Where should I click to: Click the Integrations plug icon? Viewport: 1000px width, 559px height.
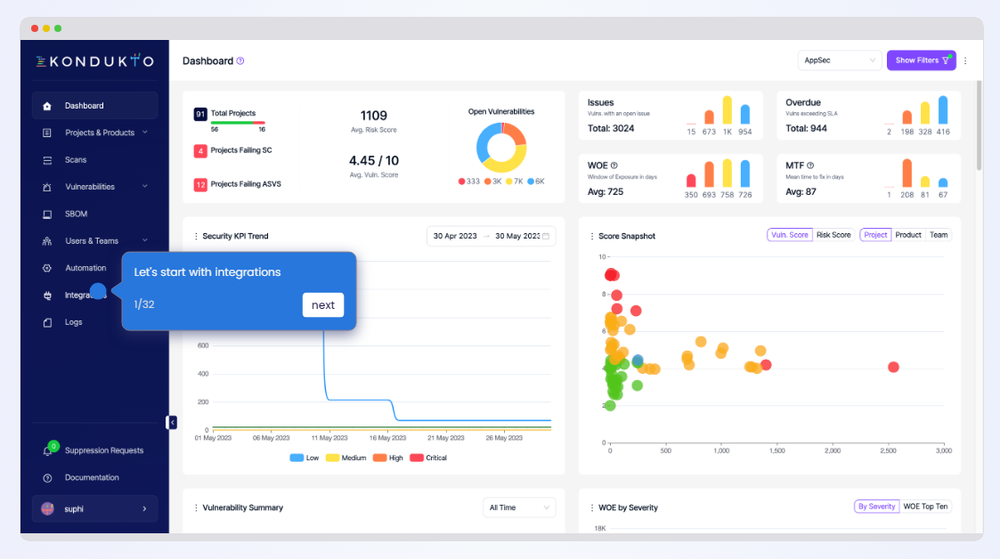47,295
